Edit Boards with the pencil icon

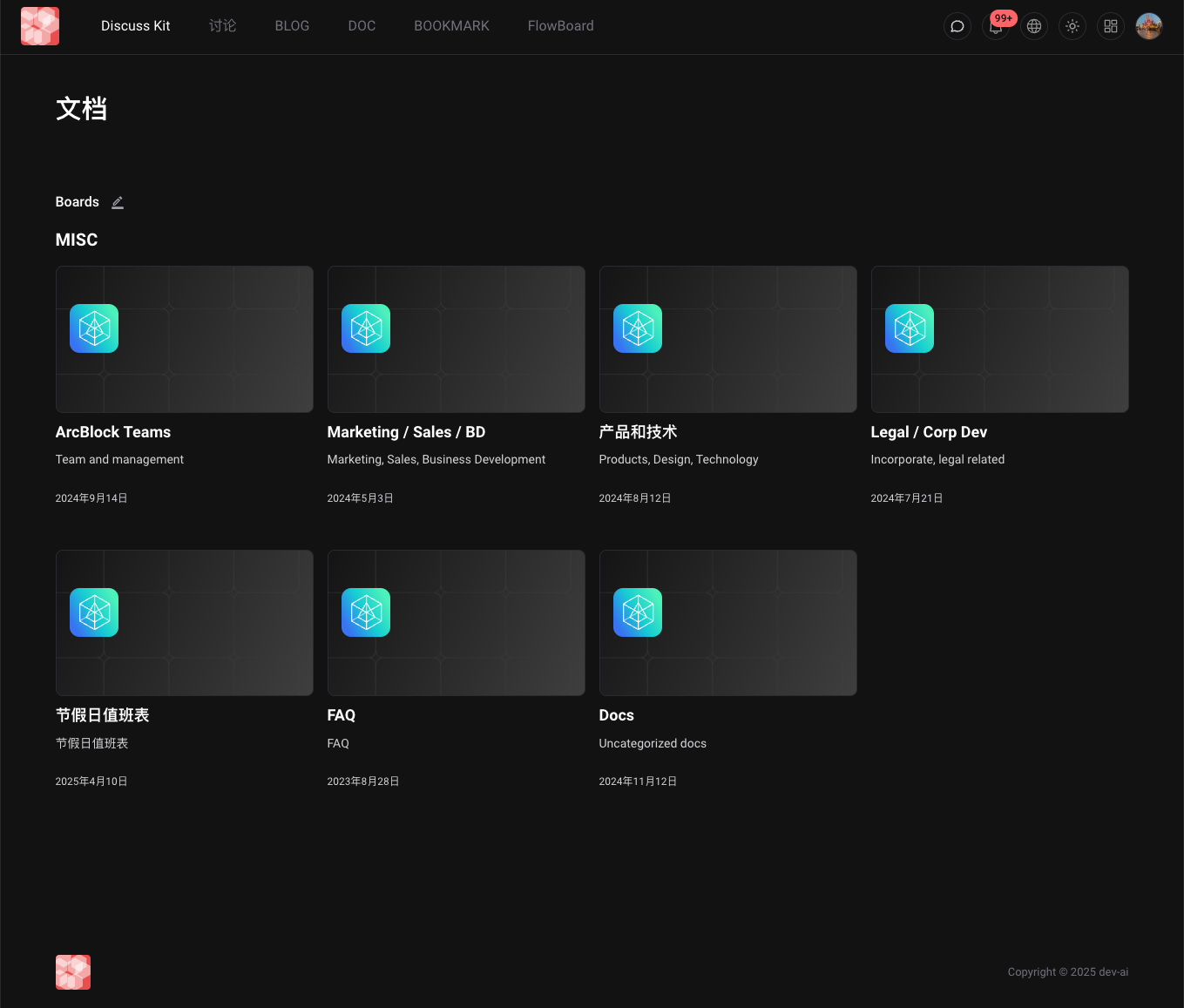tap(118, 202)
